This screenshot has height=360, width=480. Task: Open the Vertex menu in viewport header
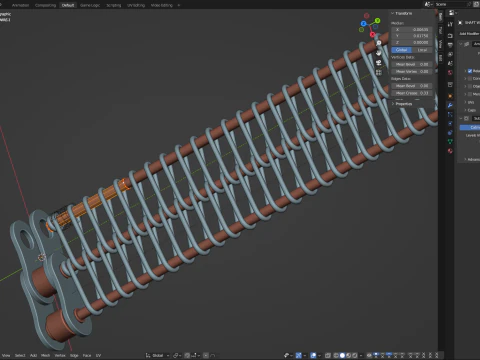(x=60, y=355)
